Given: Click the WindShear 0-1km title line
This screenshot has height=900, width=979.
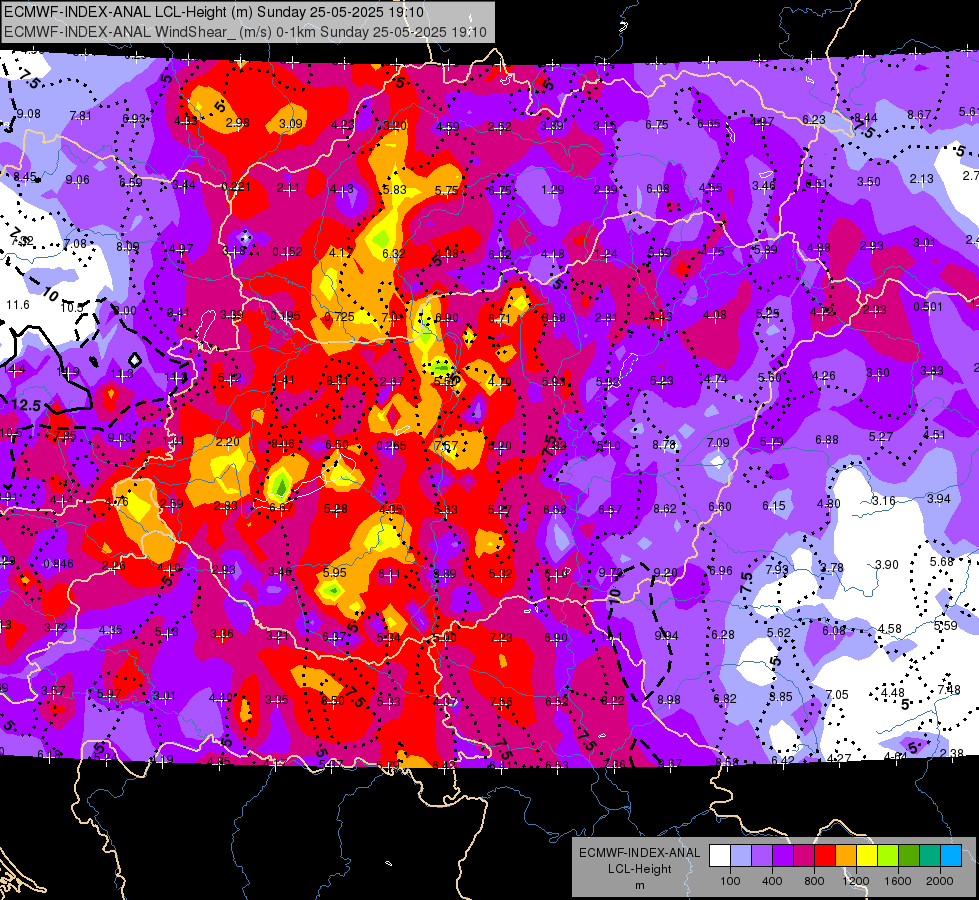Looking at the screenshot, I should 245,32.
